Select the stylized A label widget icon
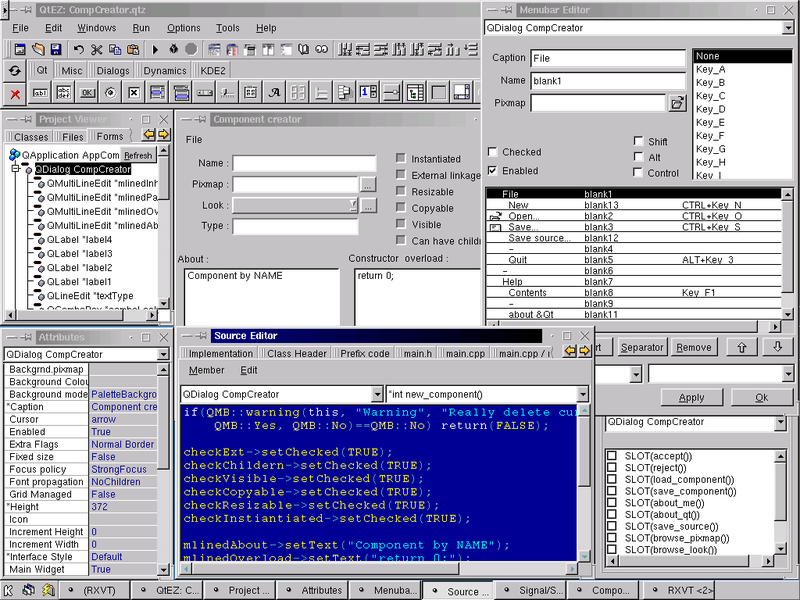Viewport: 800px width, 600px height. pos(274,93)
